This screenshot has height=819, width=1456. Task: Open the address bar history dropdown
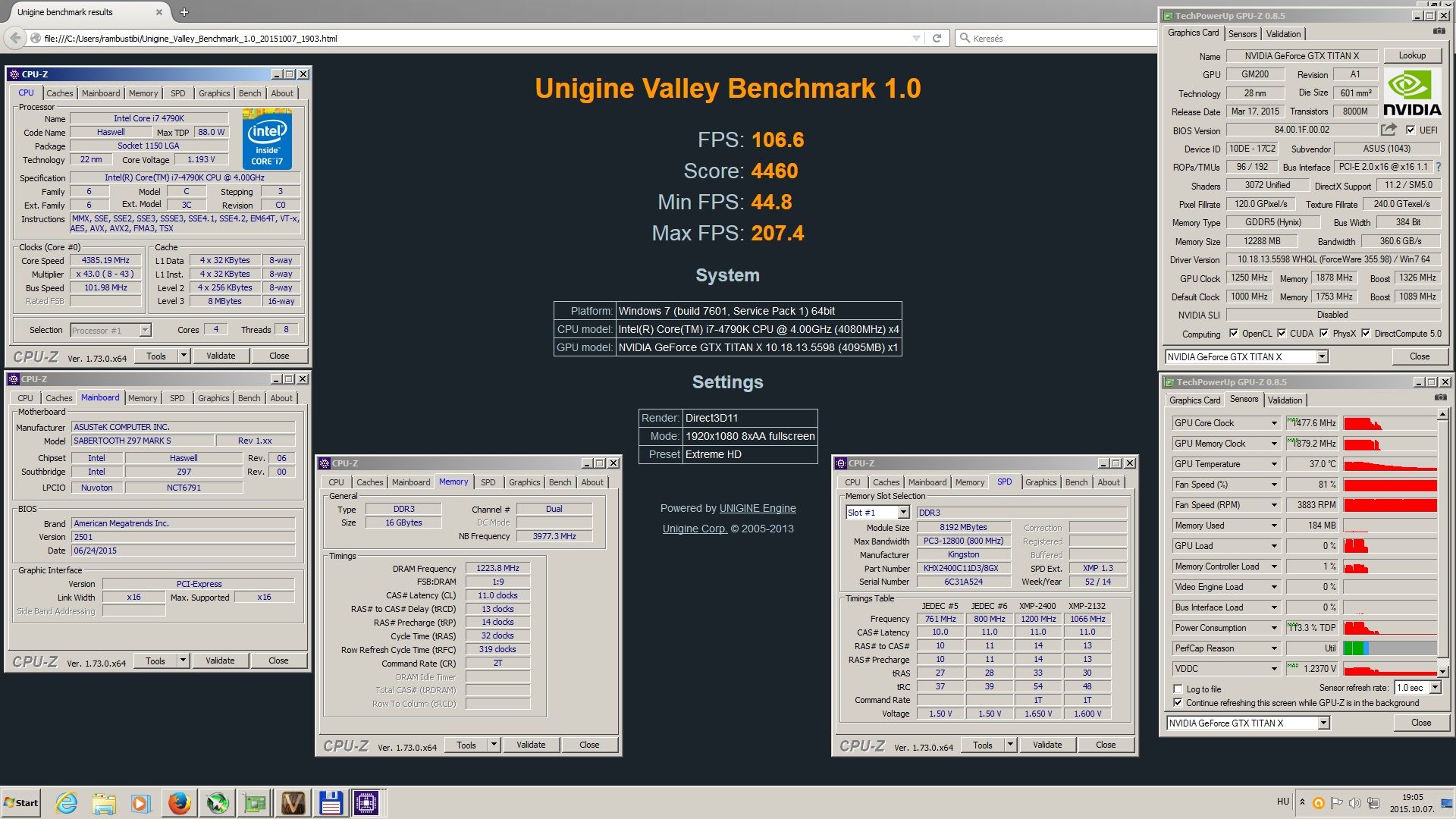916,38
